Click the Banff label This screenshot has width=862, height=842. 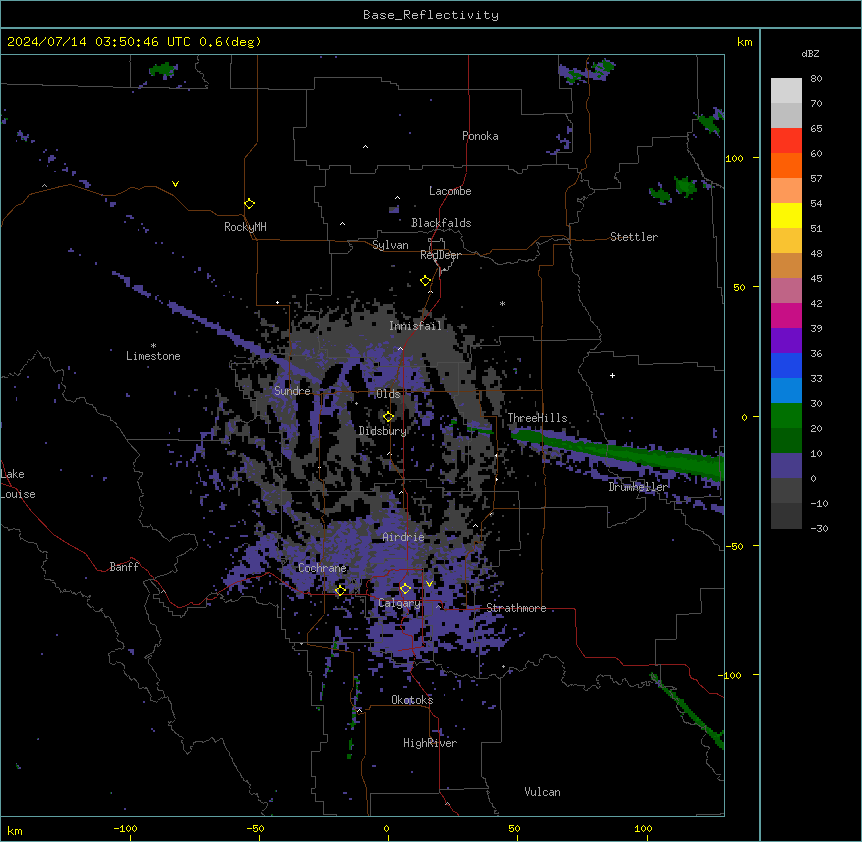click(x=124, y=567)
